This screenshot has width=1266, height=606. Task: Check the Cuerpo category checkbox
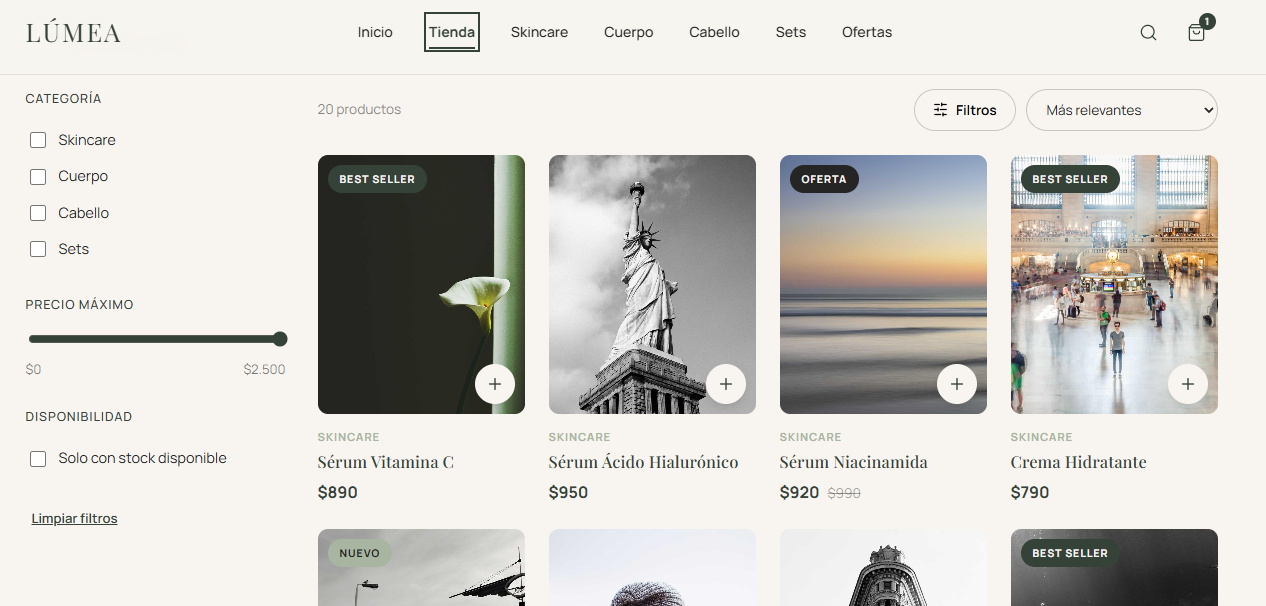38,177
